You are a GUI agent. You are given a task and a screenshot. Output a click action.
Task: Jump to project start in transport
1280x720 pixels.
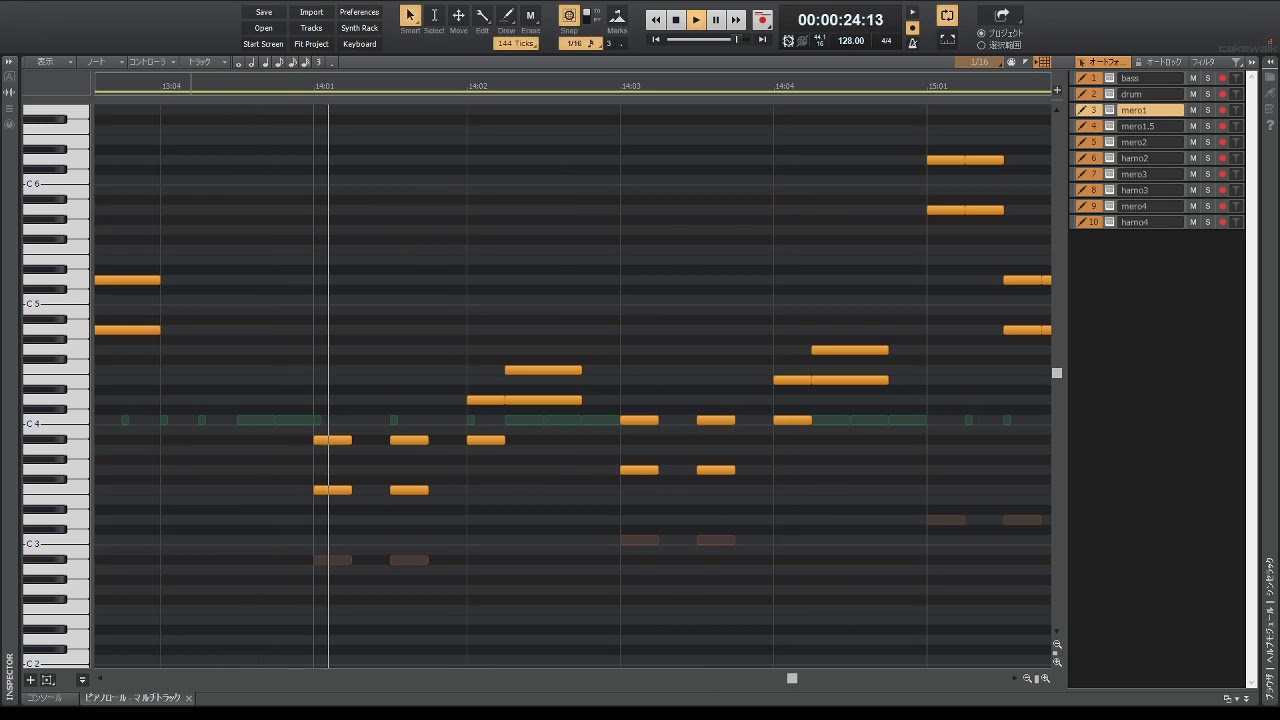pos(656,40)
